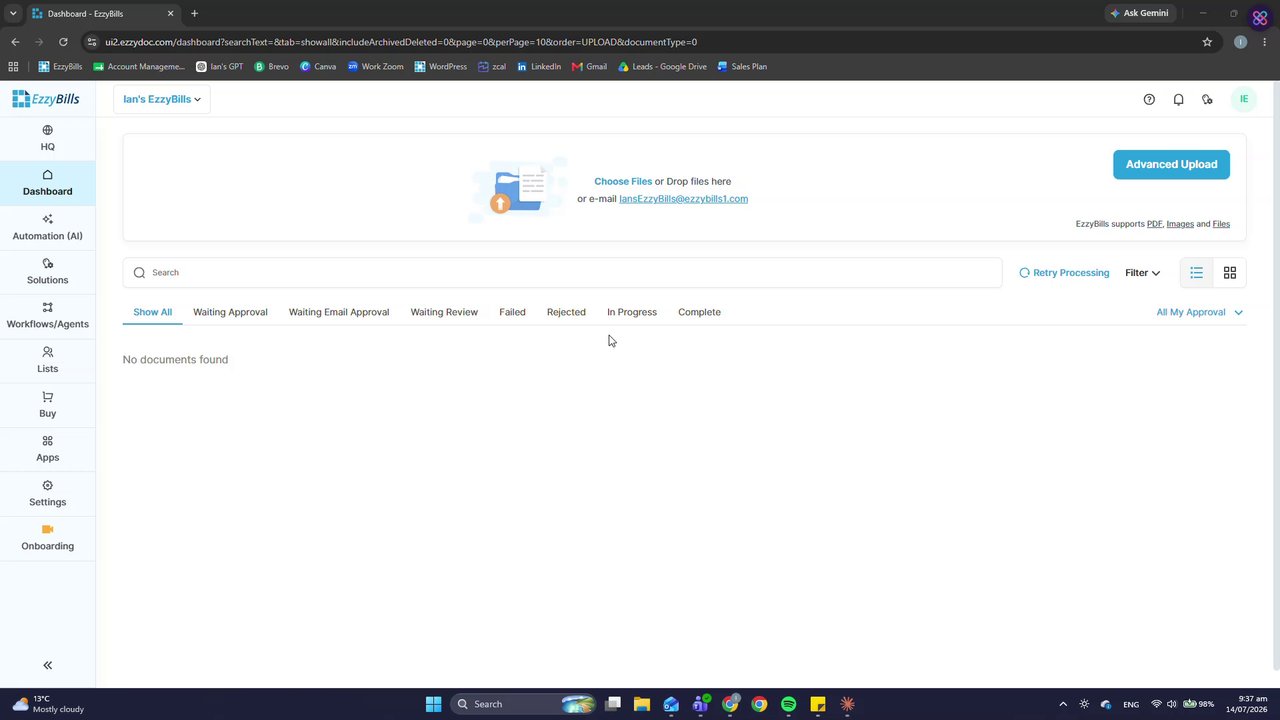This screenshot has height=720, width=1280.
Task: Click the upload folder illustration
Action: coord(519,189)
